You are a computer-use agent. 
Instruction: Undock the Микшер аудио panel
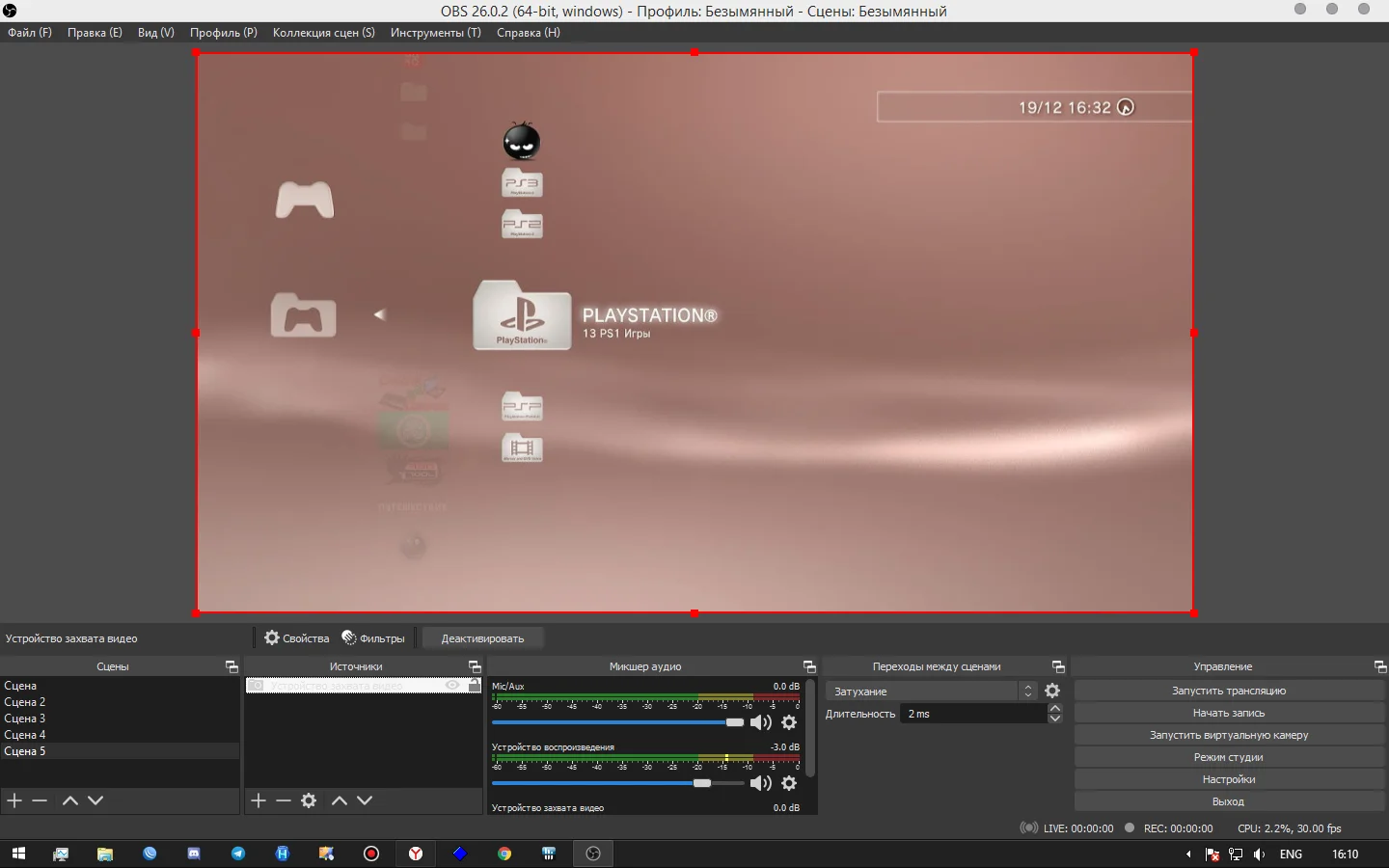click(x=809, y=666)
